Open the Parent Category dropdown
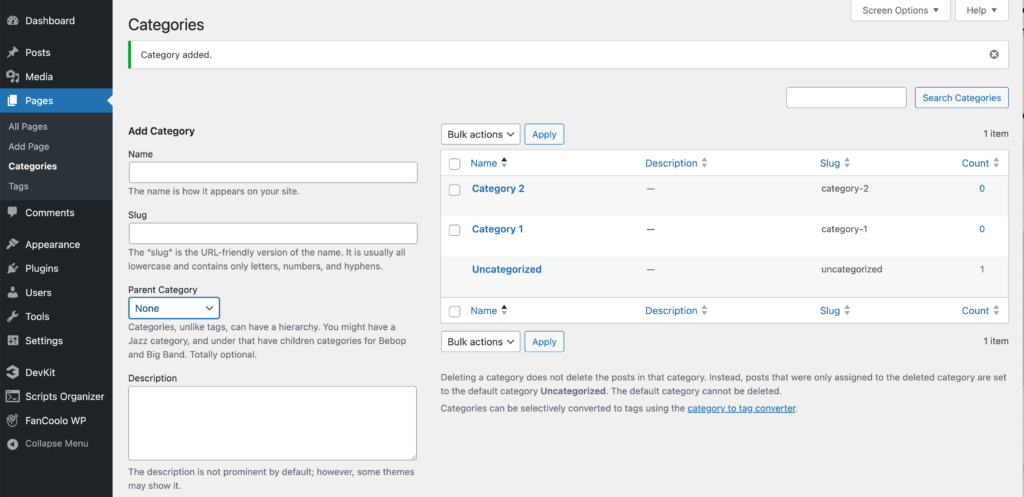This screenshot has height=497, width=1024. (x=174, y=308)
